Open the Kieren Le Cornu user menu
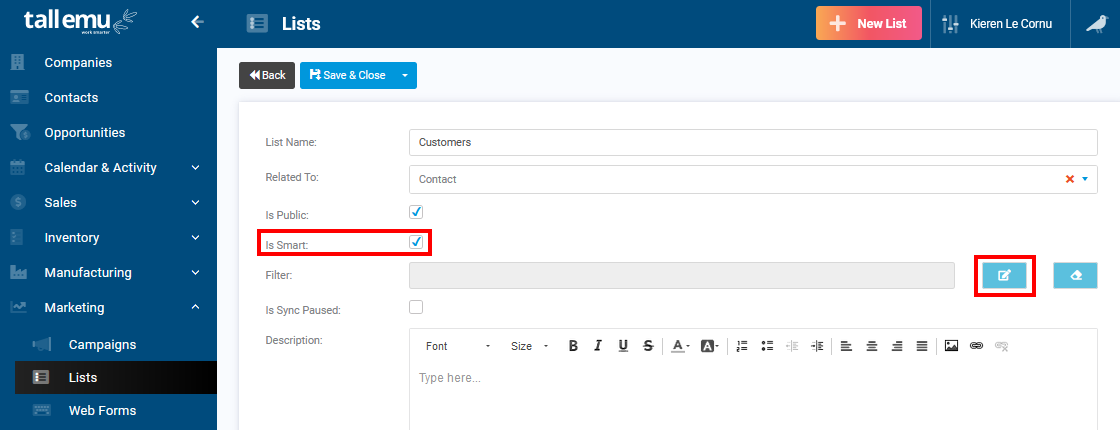The height and width of the screenshot is (430, 1120). pos(1010,24)
